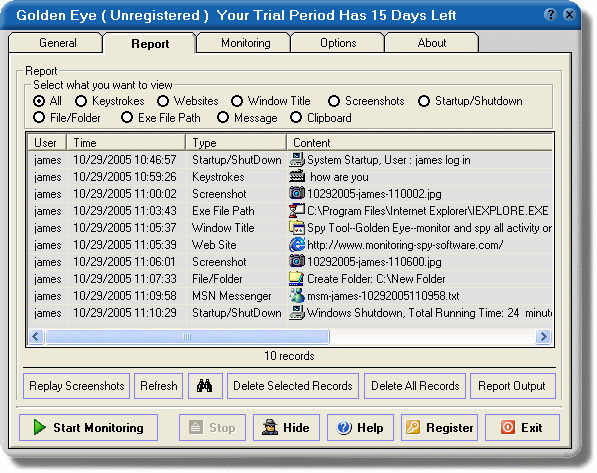Switch to the General tab
597x473 pixels.
[x=56, y=43]
